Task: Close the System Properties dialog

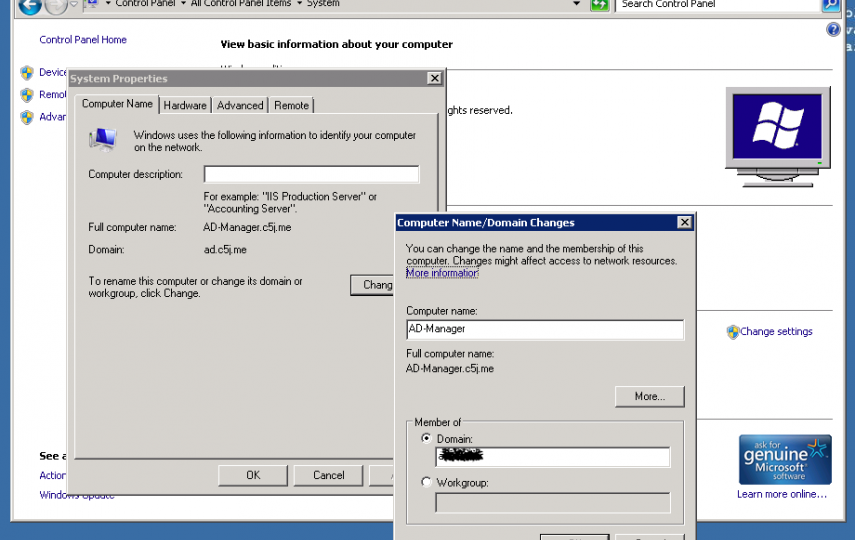Action: click(434, 78)
